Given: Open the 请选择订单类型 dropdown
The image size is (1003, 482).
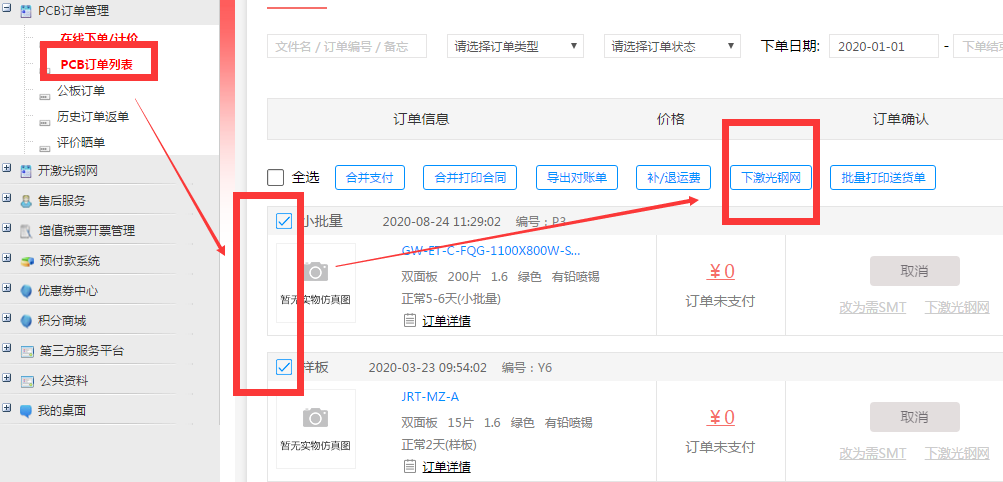Looking at the screenshot, I should [515, 46].
